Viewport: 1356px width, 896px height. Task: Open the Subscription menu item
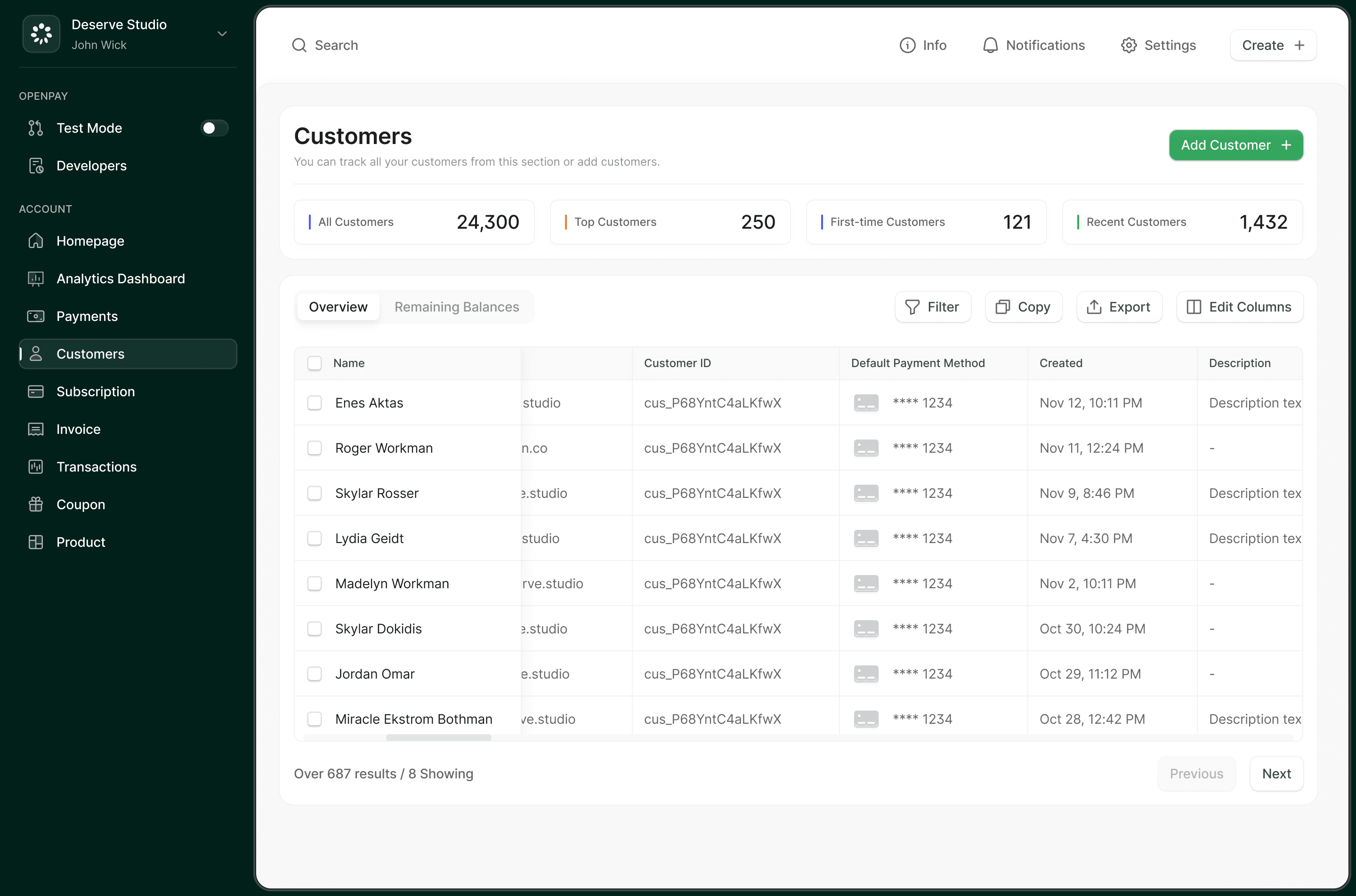(x=96, y=392)
